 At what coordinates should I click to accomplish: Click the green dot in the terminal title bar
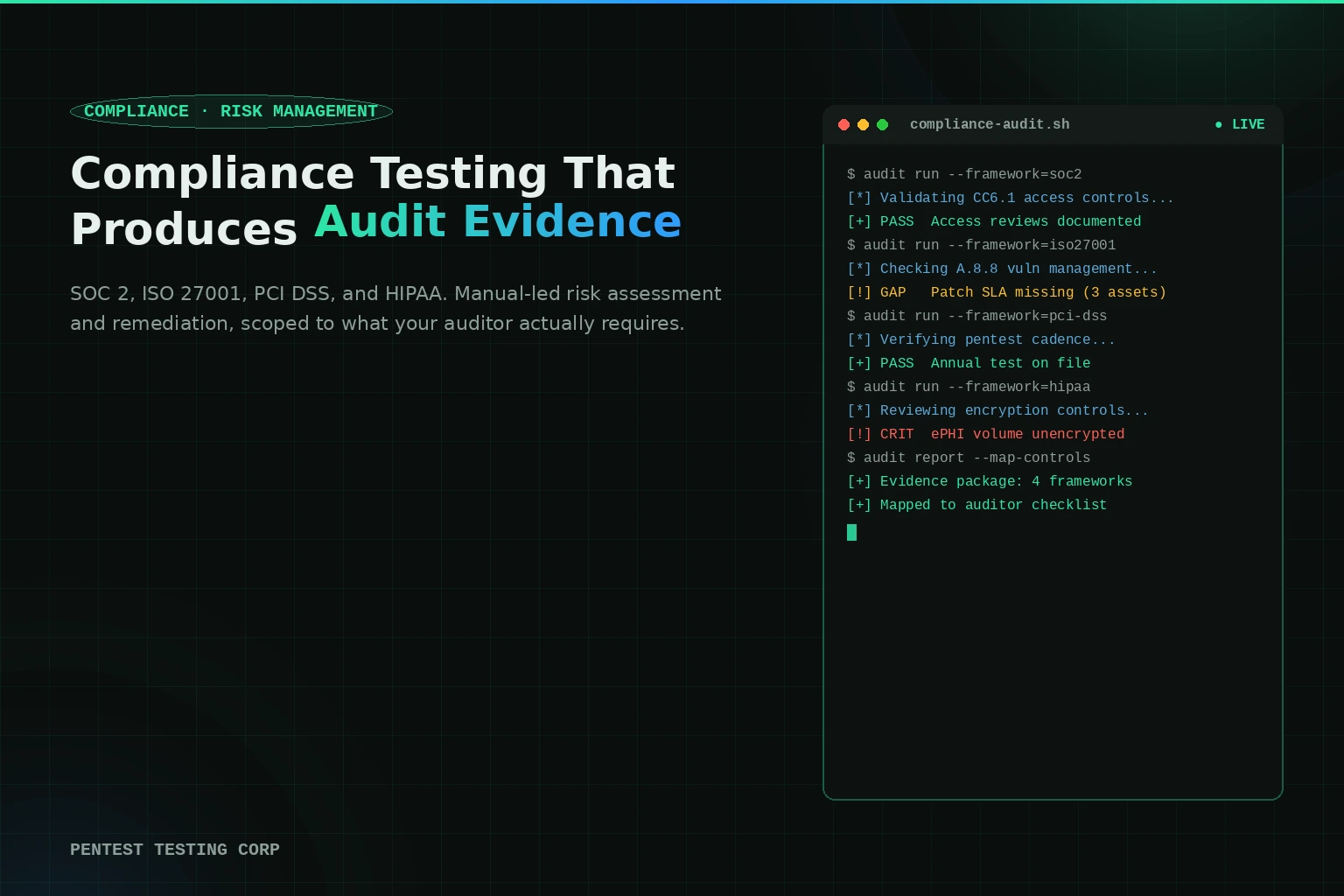point(882,124)
